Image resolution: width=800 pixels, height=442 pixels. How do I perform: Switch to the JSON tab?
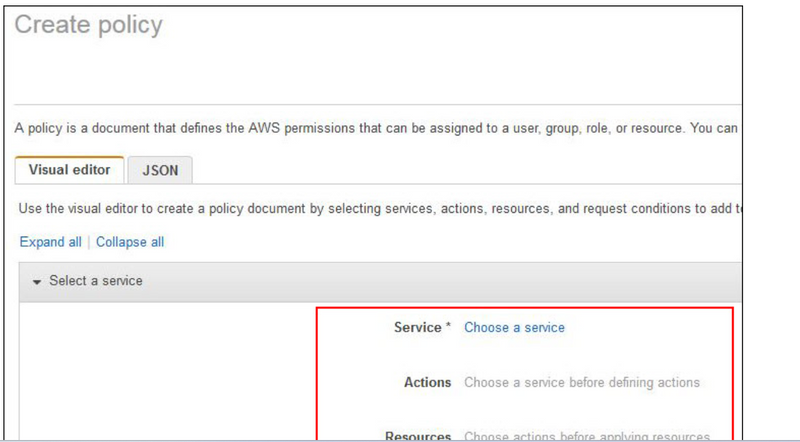click(160, 170)
